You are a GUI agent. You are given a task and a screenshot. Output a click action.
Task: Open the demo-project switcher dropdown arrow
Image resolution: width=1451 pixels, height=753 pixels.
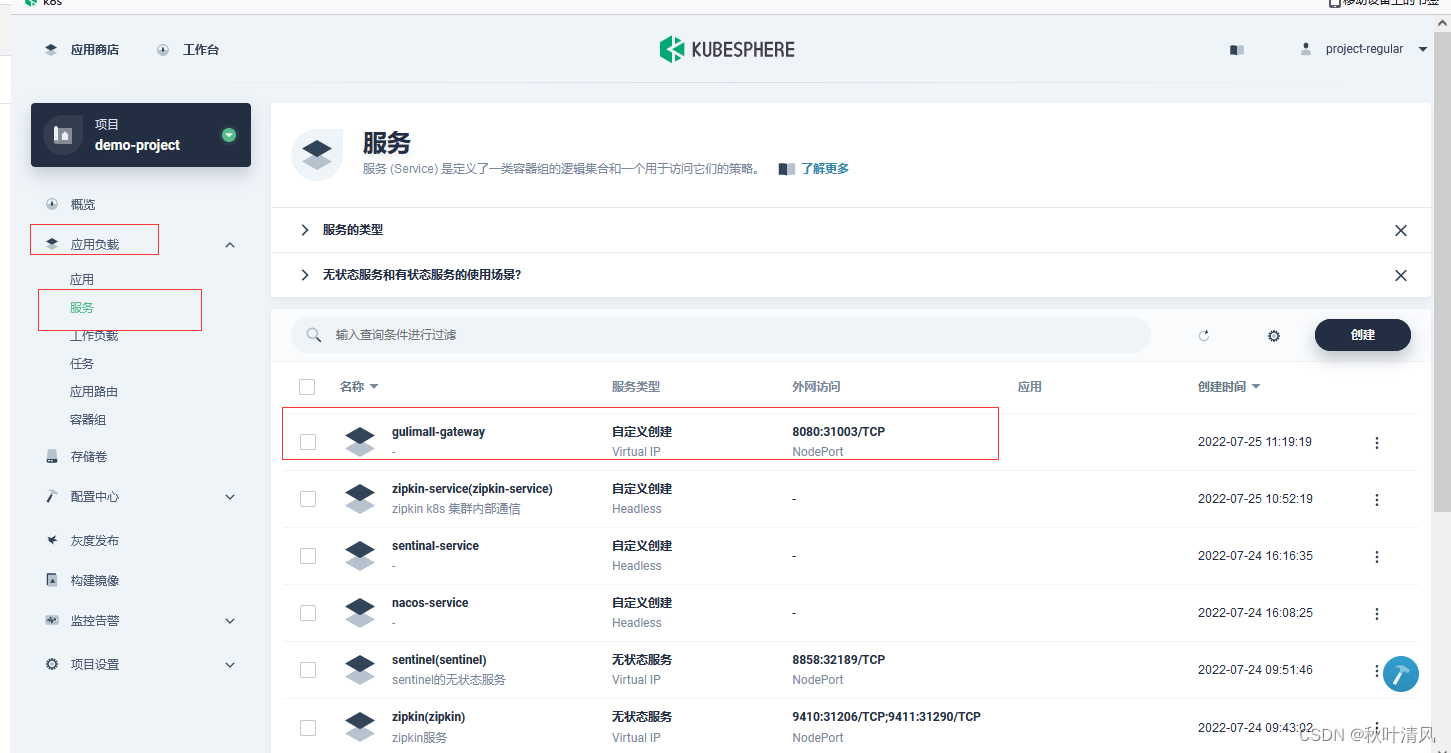[x=229, y=134]
